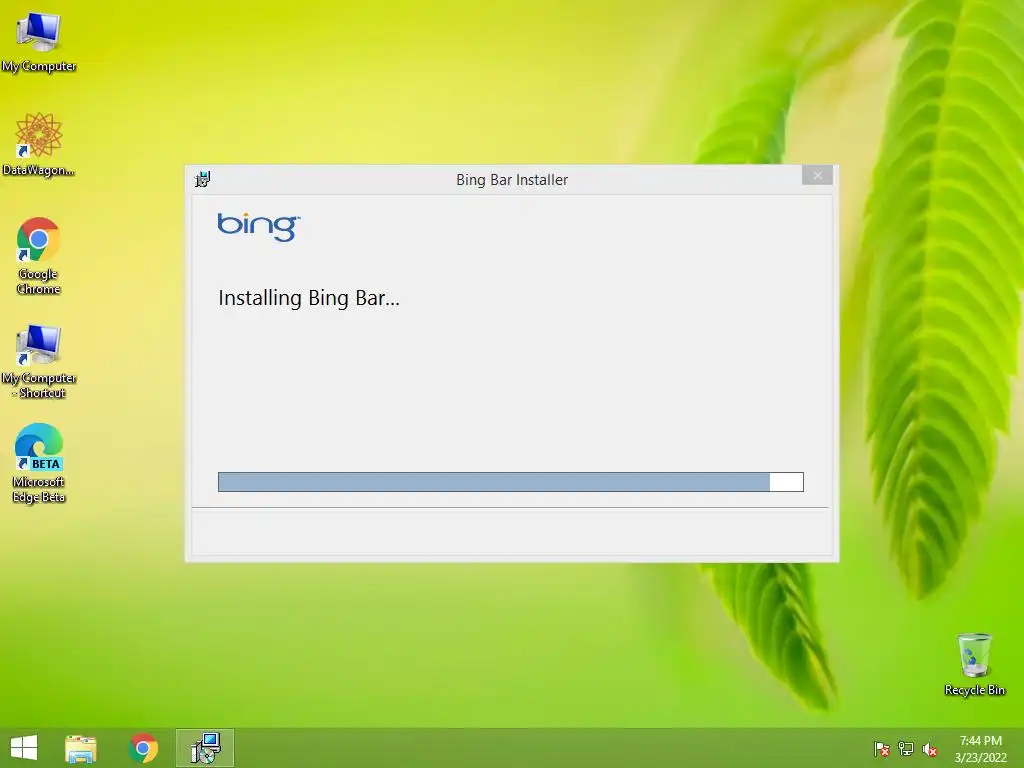Click the Bing logo in the installer
The height and width of the screenshot is (768, 1024).
259,227
